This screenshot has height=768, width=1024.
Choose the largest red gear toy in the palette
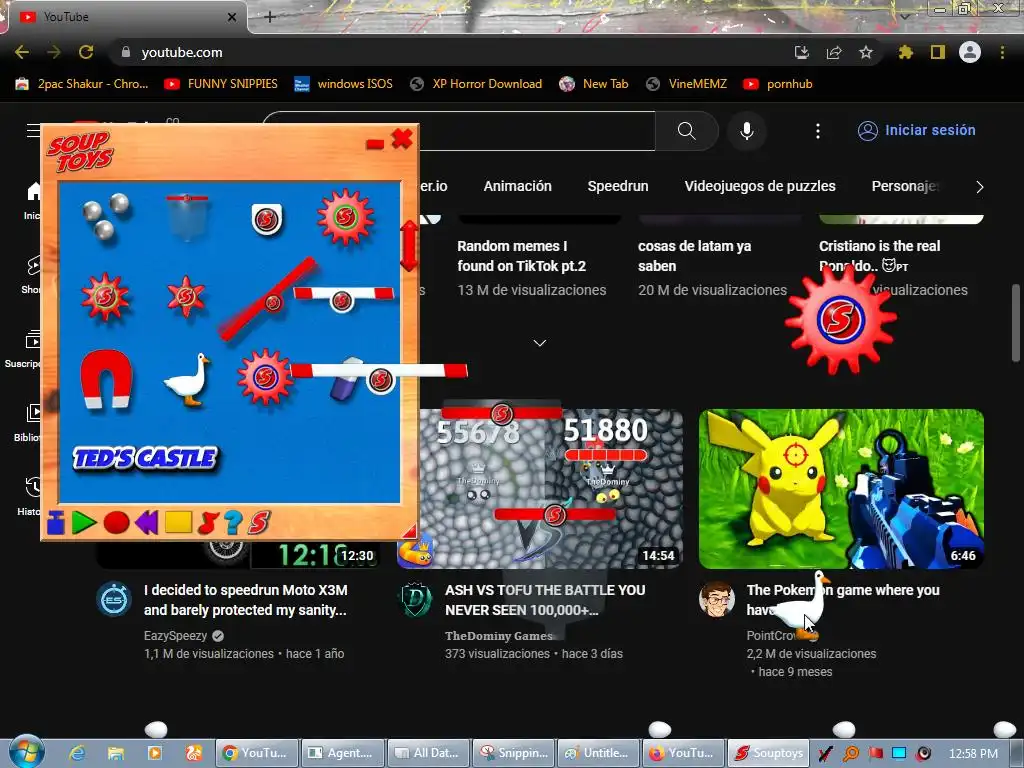coord(345,217)
